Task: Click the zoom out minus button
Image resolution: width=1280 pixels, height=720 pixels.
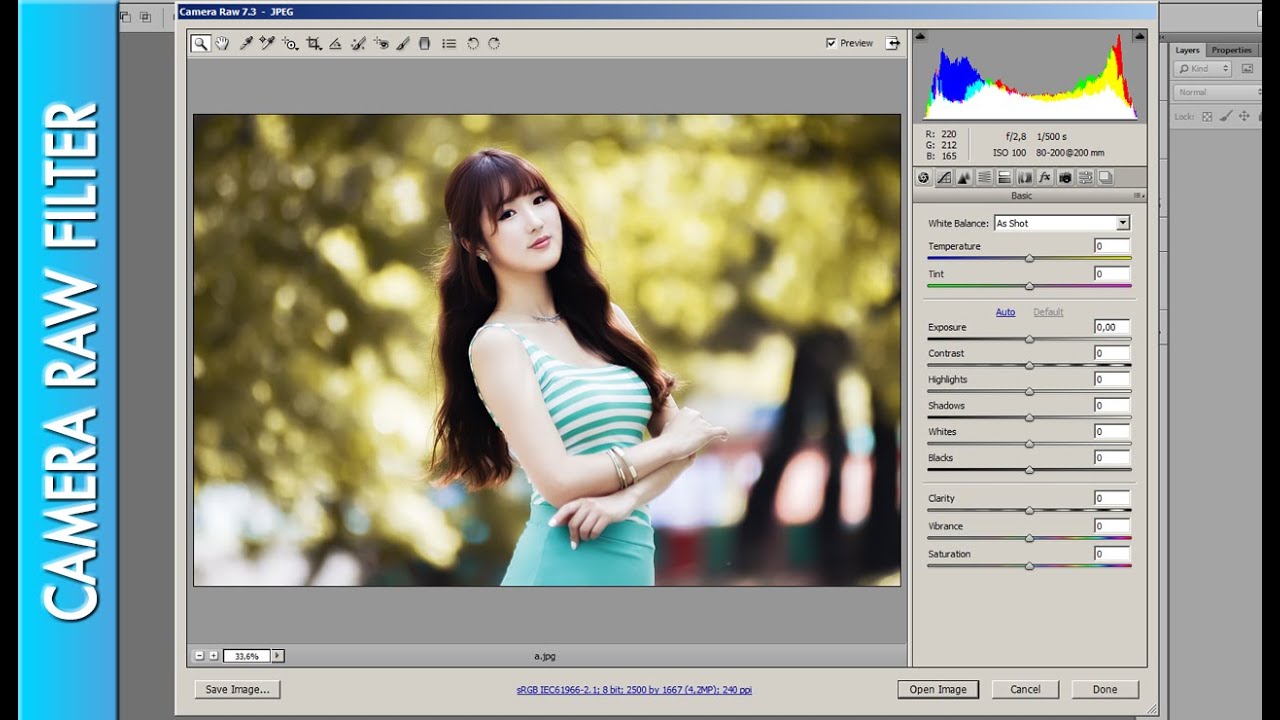Action: point(199,656)
